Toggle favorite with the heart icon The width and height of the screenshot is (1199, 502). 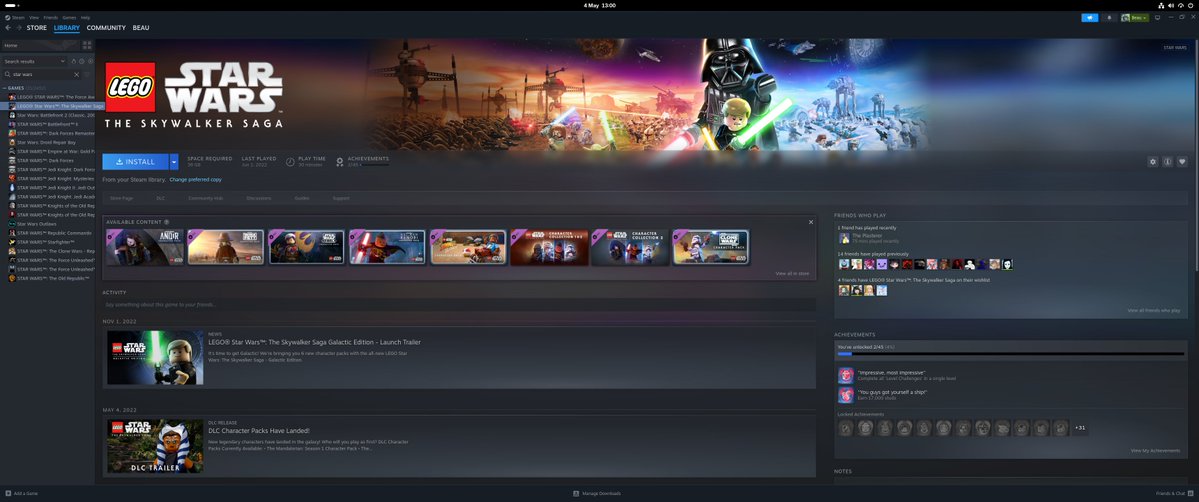[x=1181, y=161]
